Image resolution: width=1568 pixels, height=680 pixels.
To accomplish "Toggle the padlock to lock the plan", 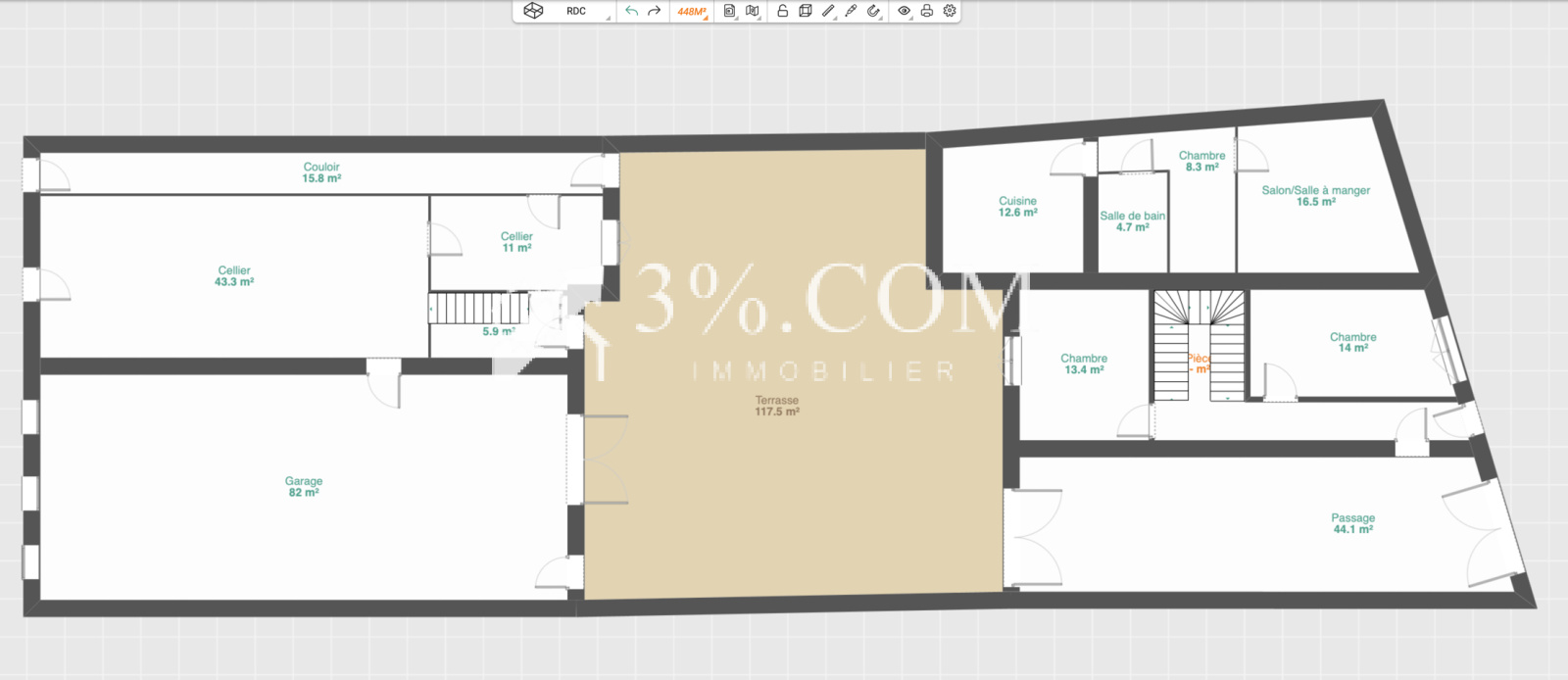I will (782, 11).
